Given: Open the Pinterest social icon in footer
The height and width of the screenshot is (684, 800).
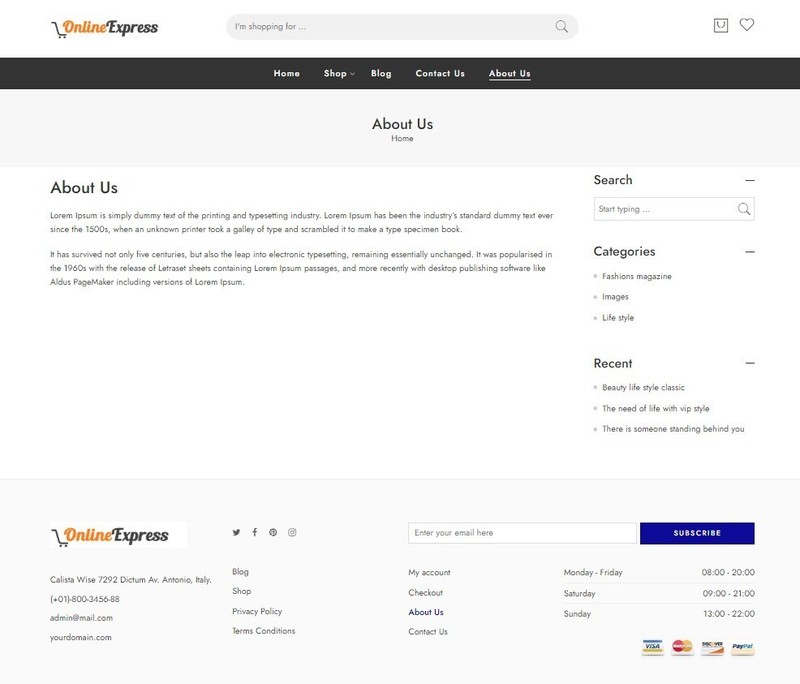Looking at the screenshot, I should 273,533.
